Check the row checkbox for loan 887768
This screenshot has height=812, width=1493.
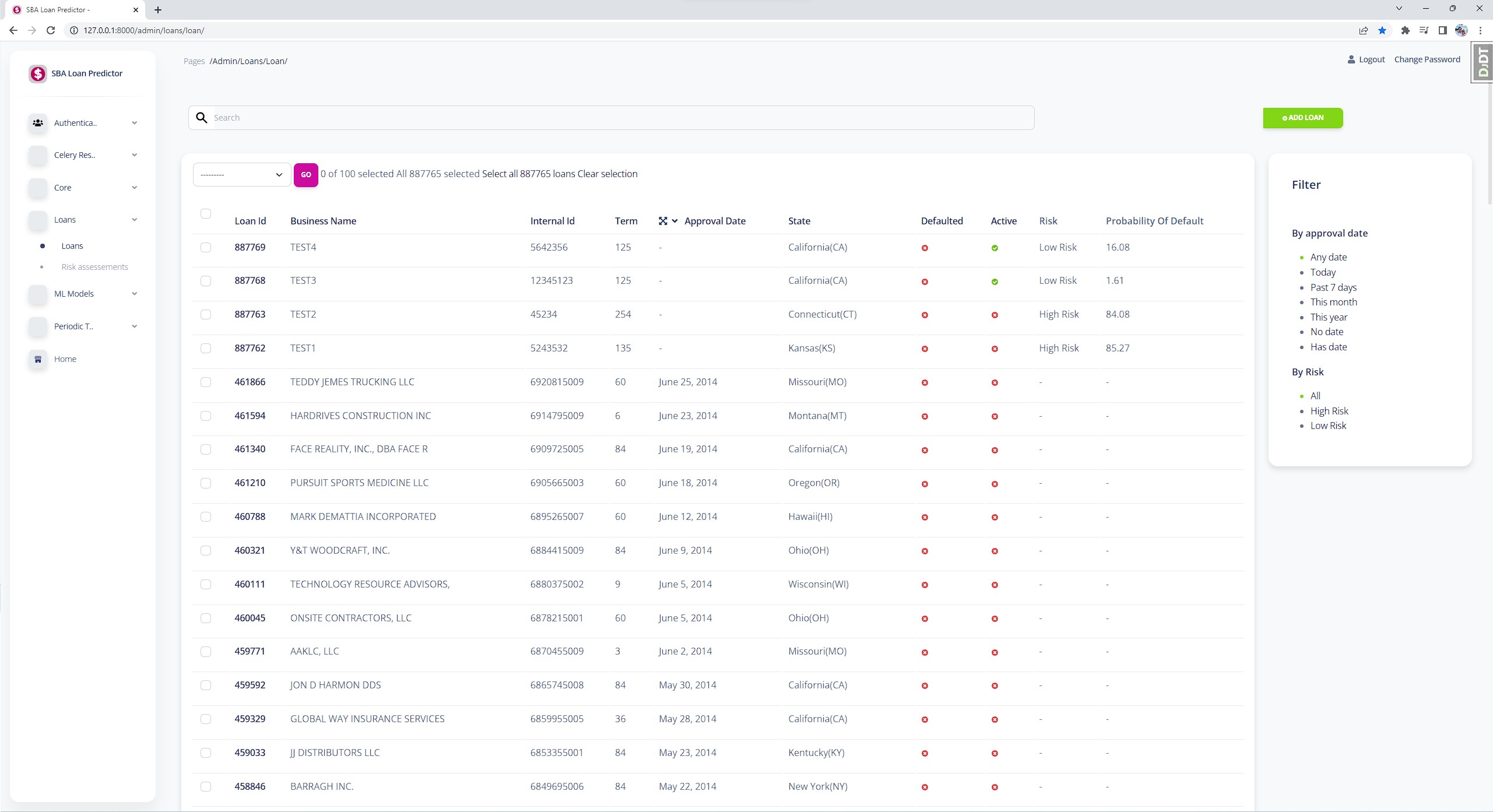point(206,281)
